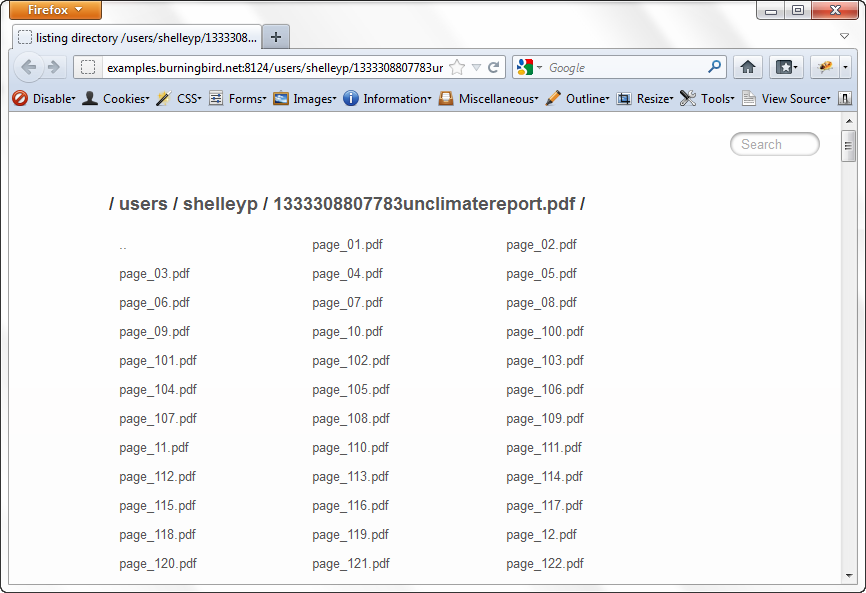
Task: Click the Home button in the navigation toolbar
Action: coord(748,65)
